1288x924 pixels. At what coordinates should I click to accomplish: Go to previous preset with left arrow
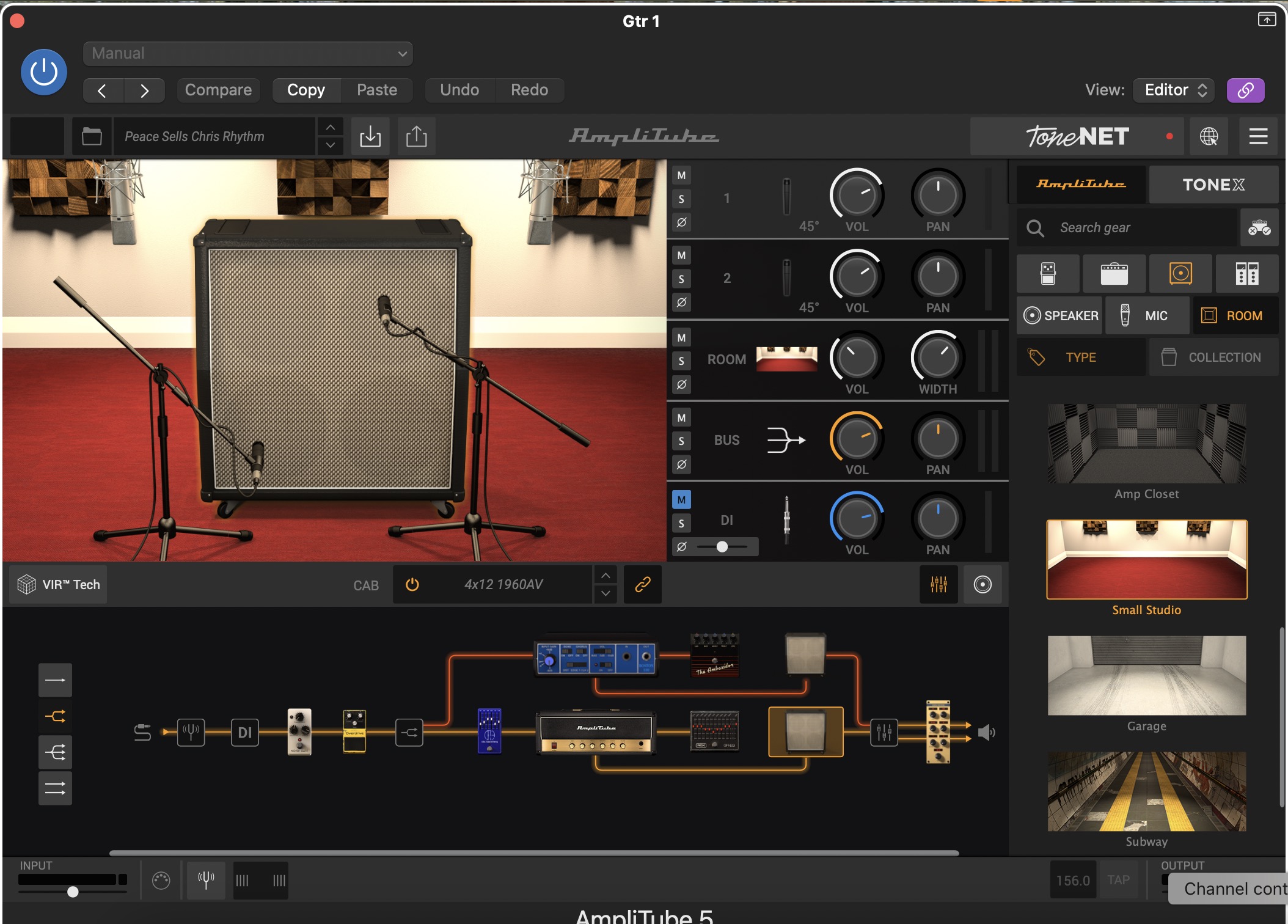pos(103,90)
